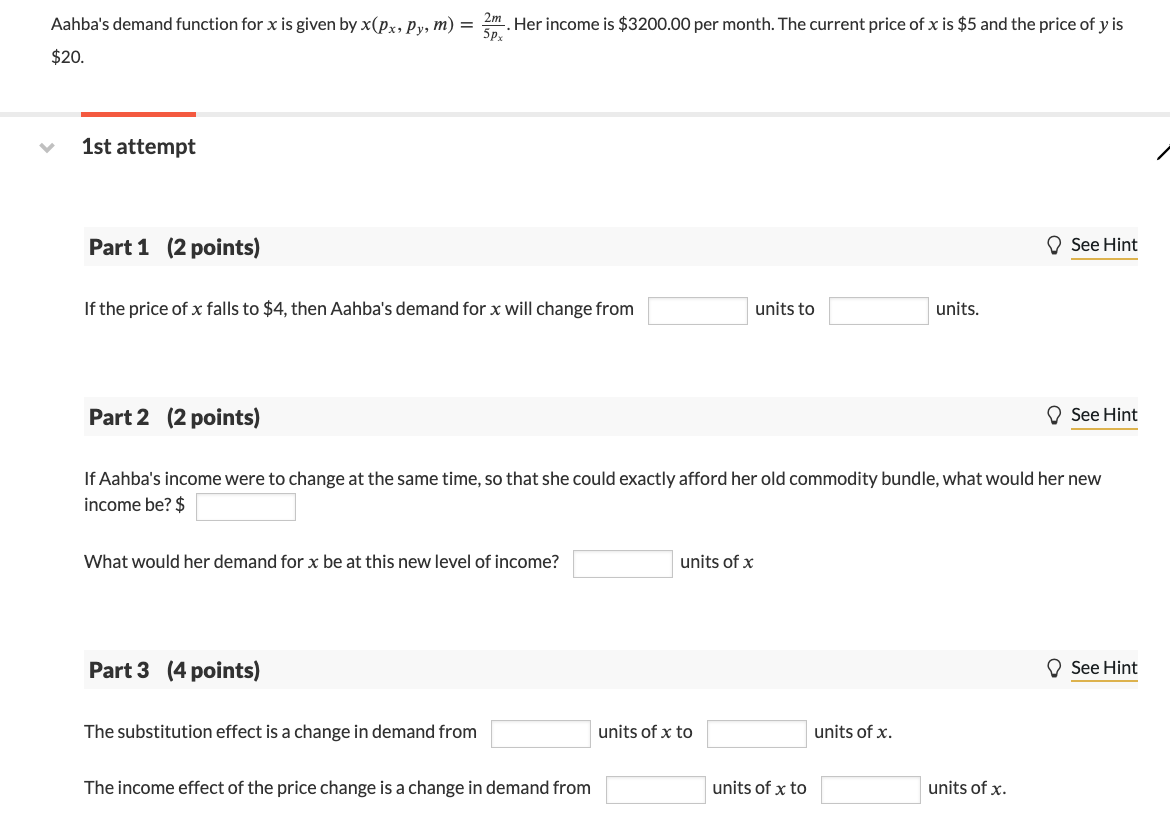Image resolution: width=1170 pixels, height=838 pixels.
Task: Click the hint lightbulb icon in Part 3
Action: [1054, 667]
